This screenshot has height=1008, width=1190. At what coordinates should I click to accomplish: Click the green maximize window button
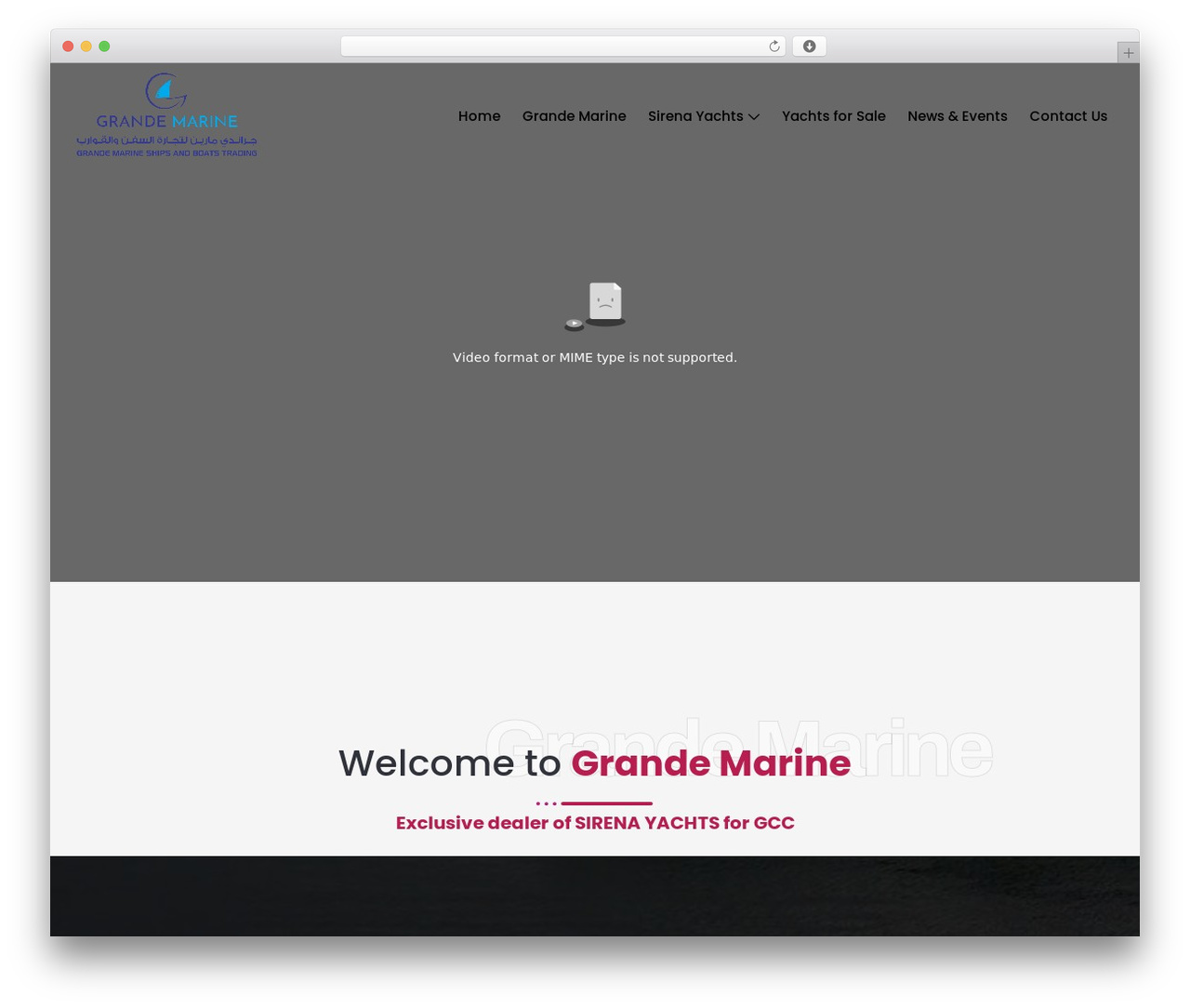click(x=104, y=46)
